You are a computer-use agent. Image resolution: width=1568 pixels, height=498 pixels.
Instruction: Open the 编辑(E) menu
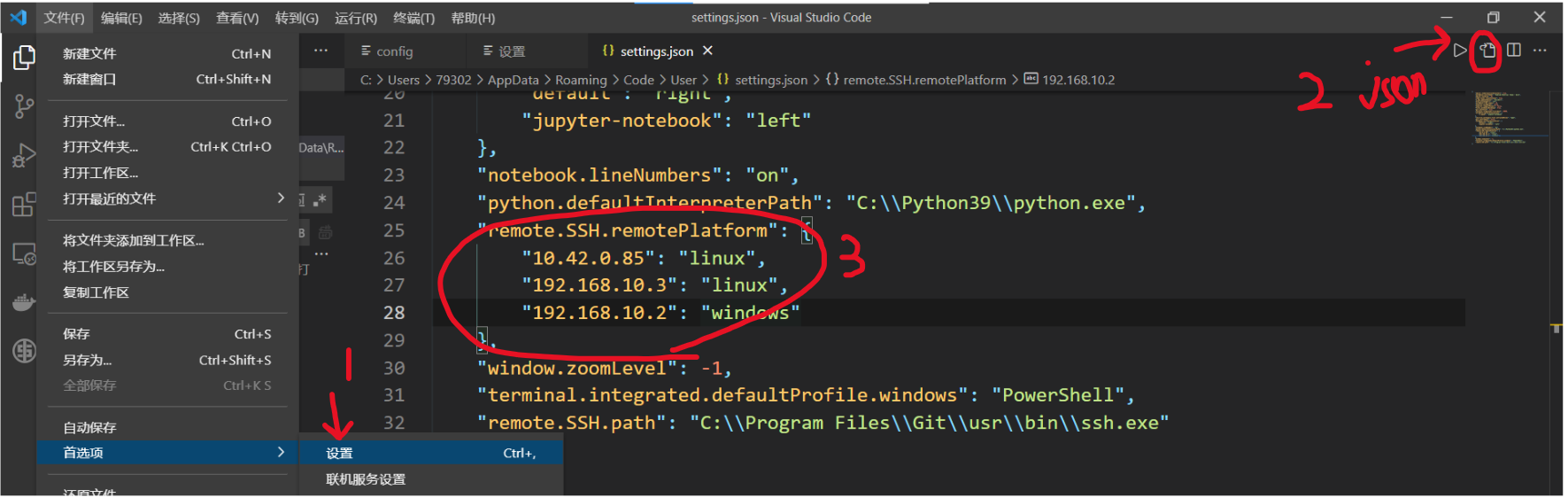point(121,18)
